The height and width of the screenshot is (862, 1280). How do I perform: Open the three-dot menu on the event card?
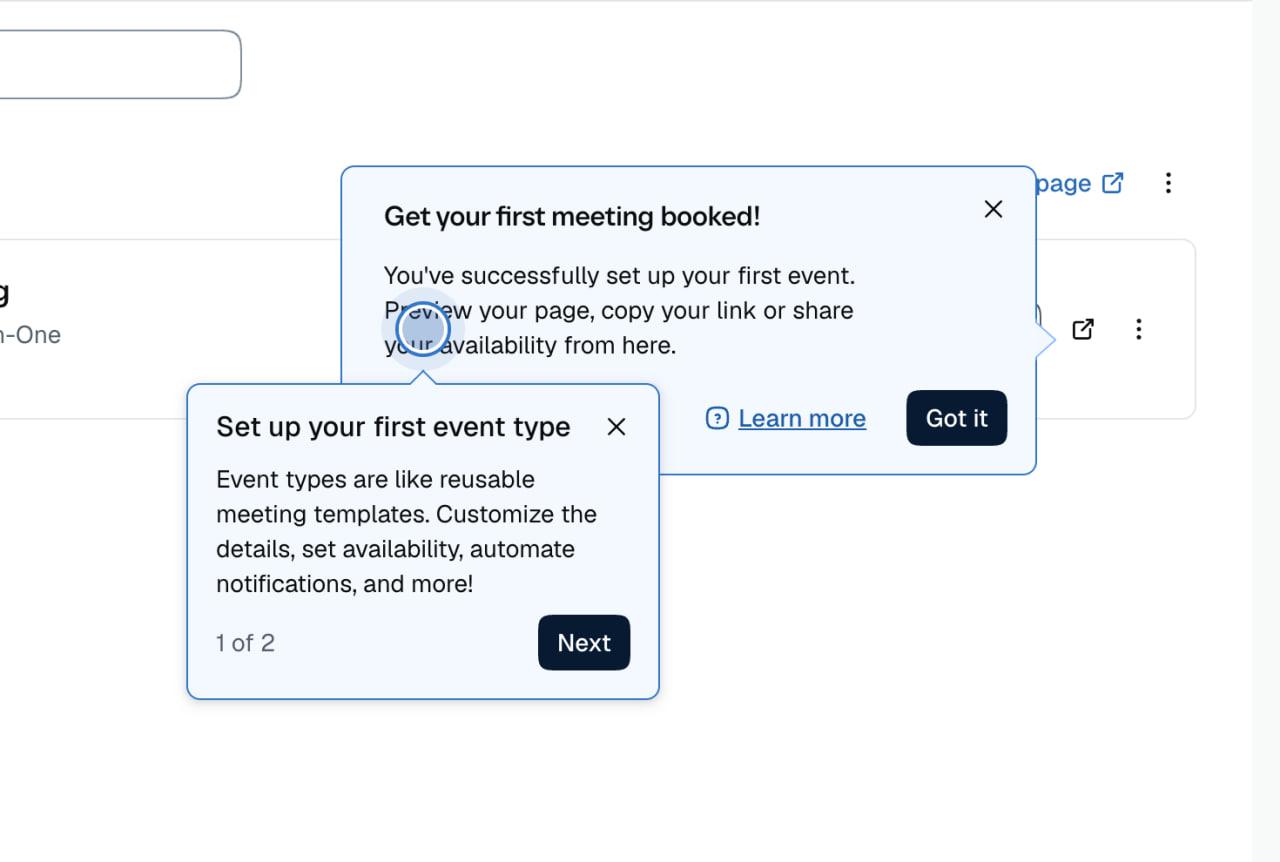click(x=1138, y=329)
